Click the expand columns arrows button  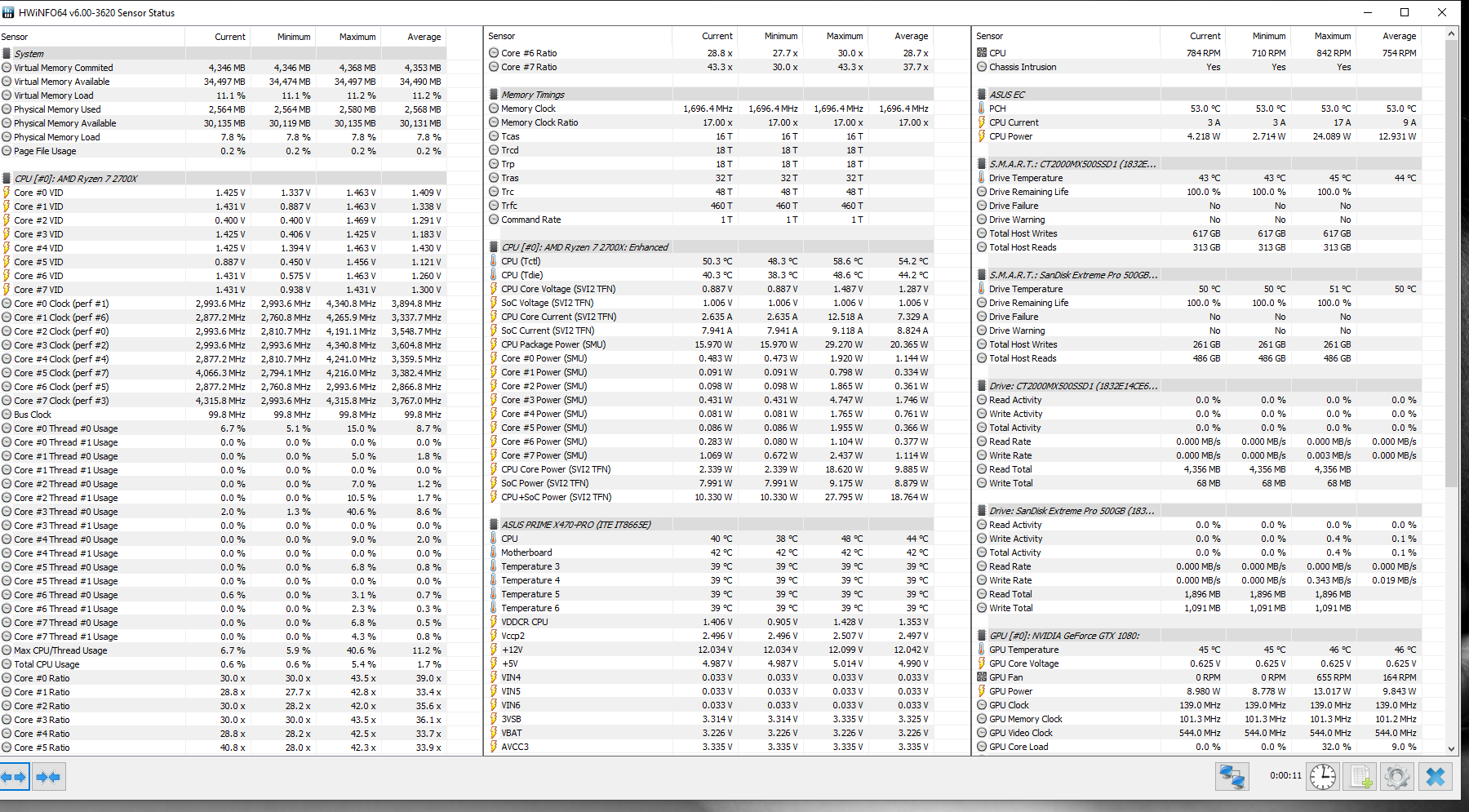[15, 777]
